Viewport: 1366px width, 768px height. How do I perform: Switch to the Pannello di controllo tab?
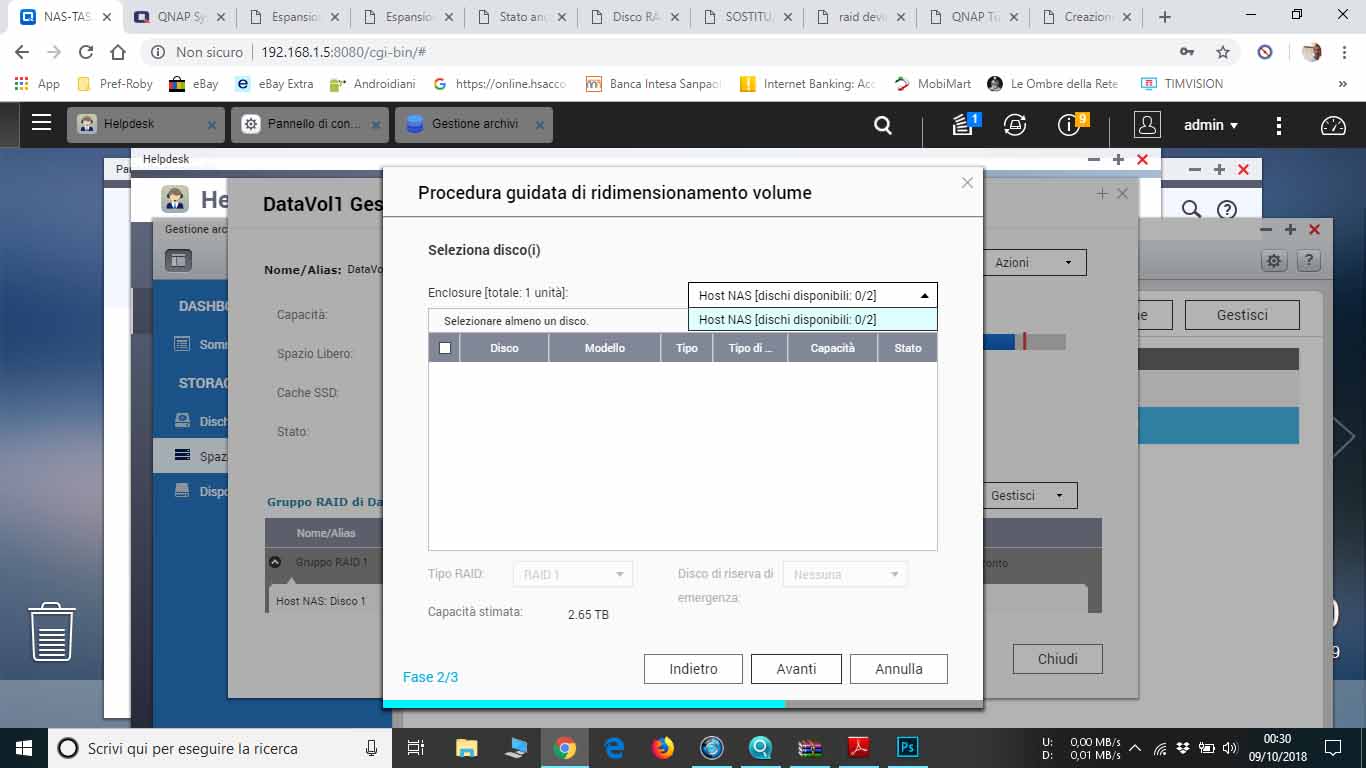(312, 124)
